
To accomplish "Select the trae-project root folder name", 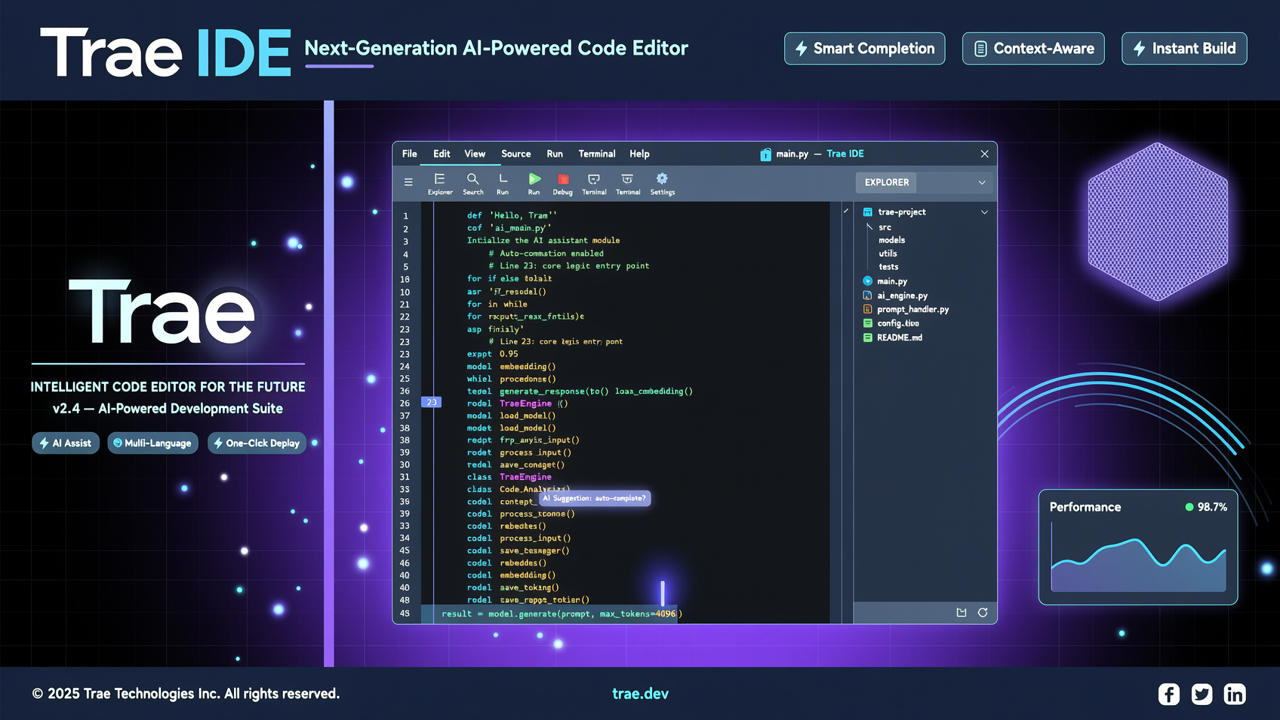I will tap(902, 212).
